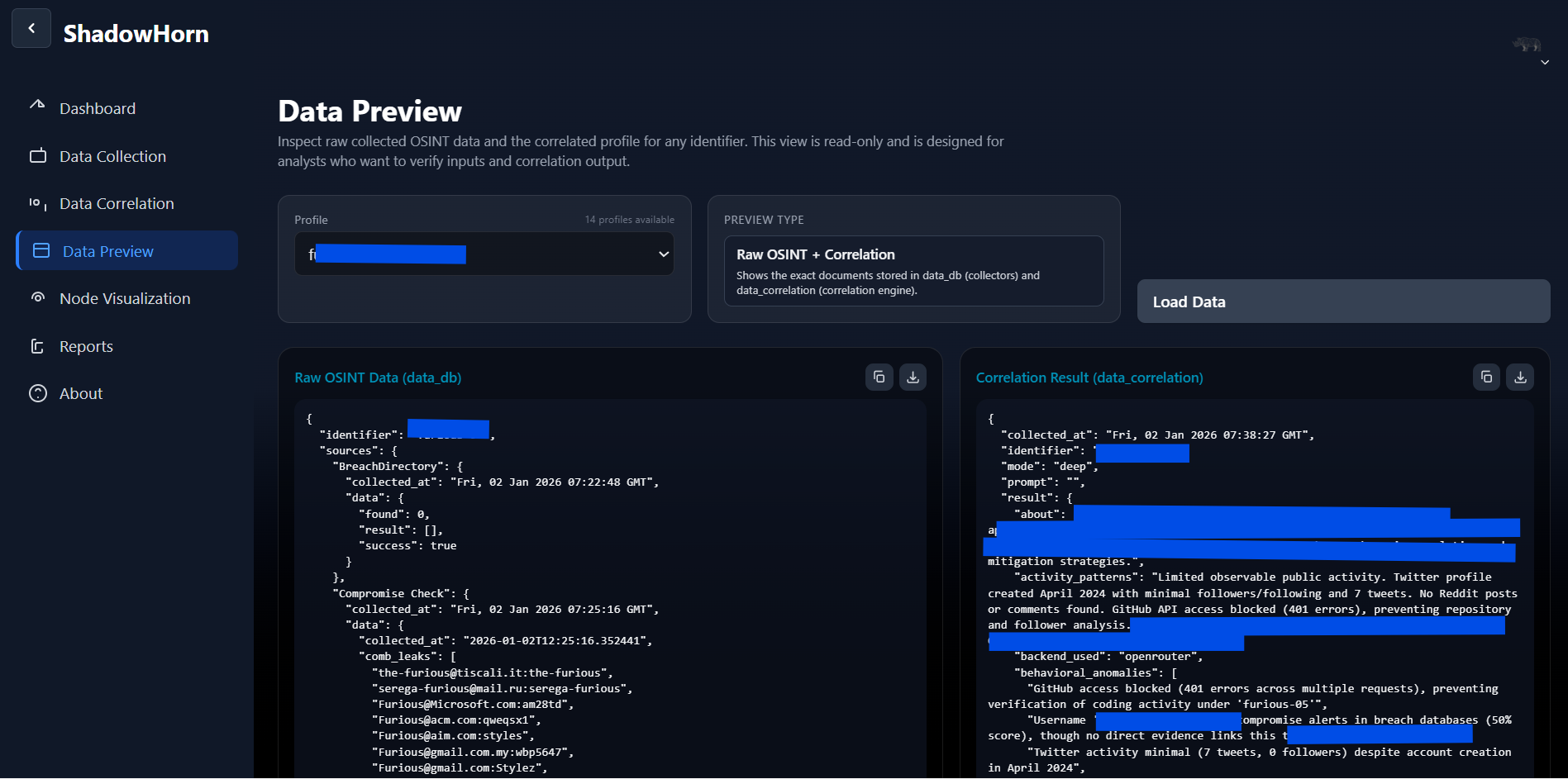Viewport: 1568px width, 779px height.
Task: Click the correlation "collected_at" 07:38:27 line
Action: click(1157, 435)
